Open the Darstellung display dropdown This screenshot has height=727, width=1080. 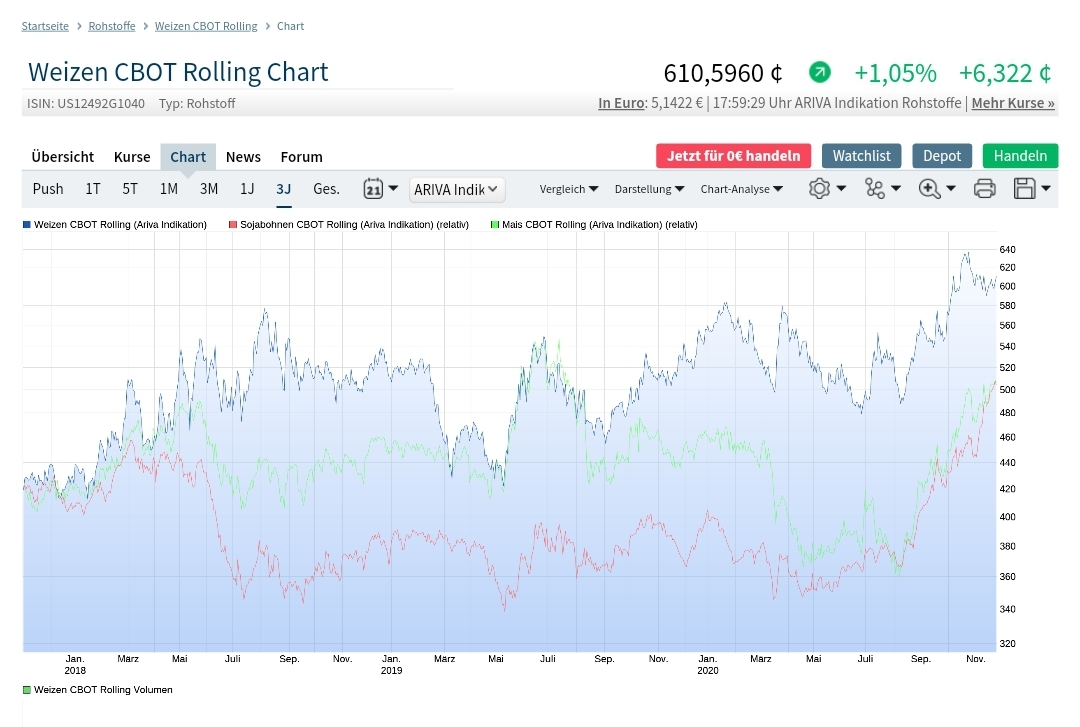[649, 189]
